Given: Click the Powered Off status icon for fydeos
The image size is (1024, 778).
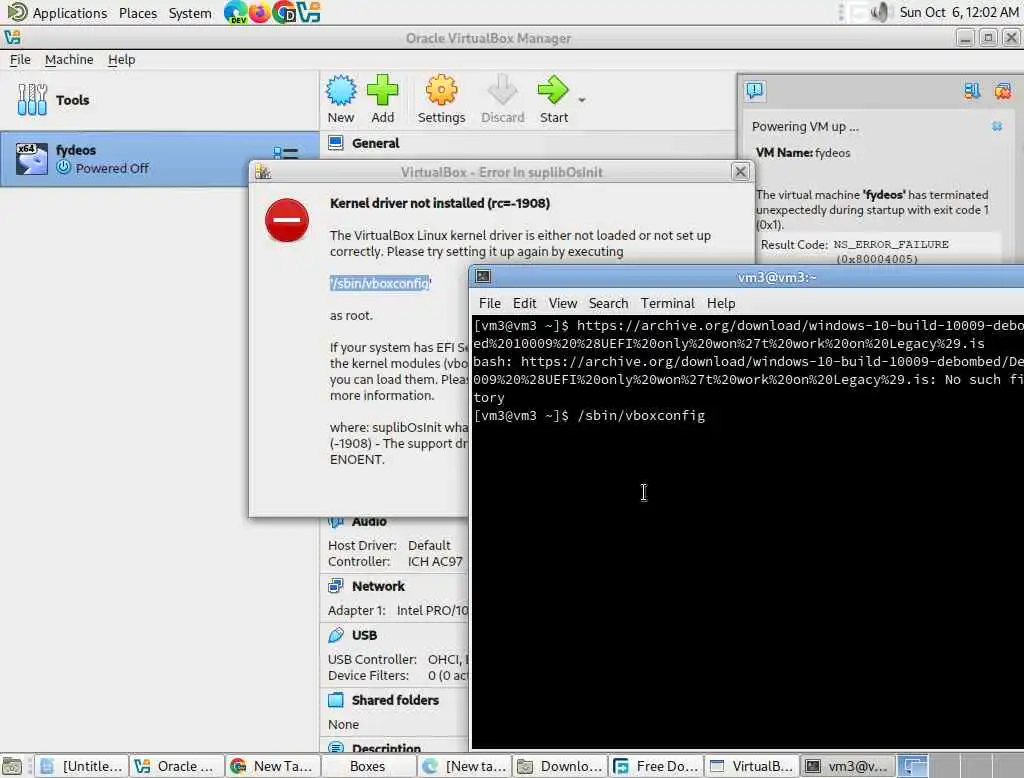Looking at the screenshot, I should [x=63, y=167].
